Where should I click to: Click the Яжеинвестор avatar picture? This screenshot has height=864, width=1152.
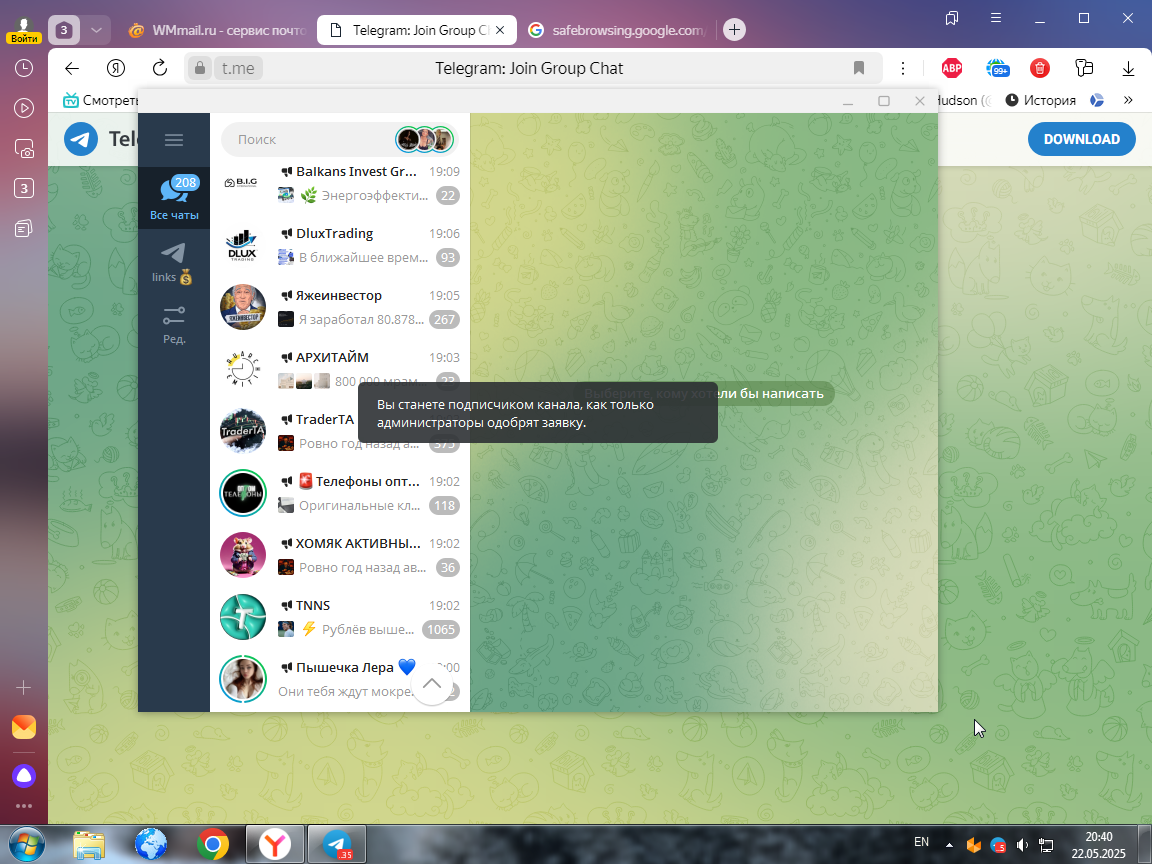242,307
